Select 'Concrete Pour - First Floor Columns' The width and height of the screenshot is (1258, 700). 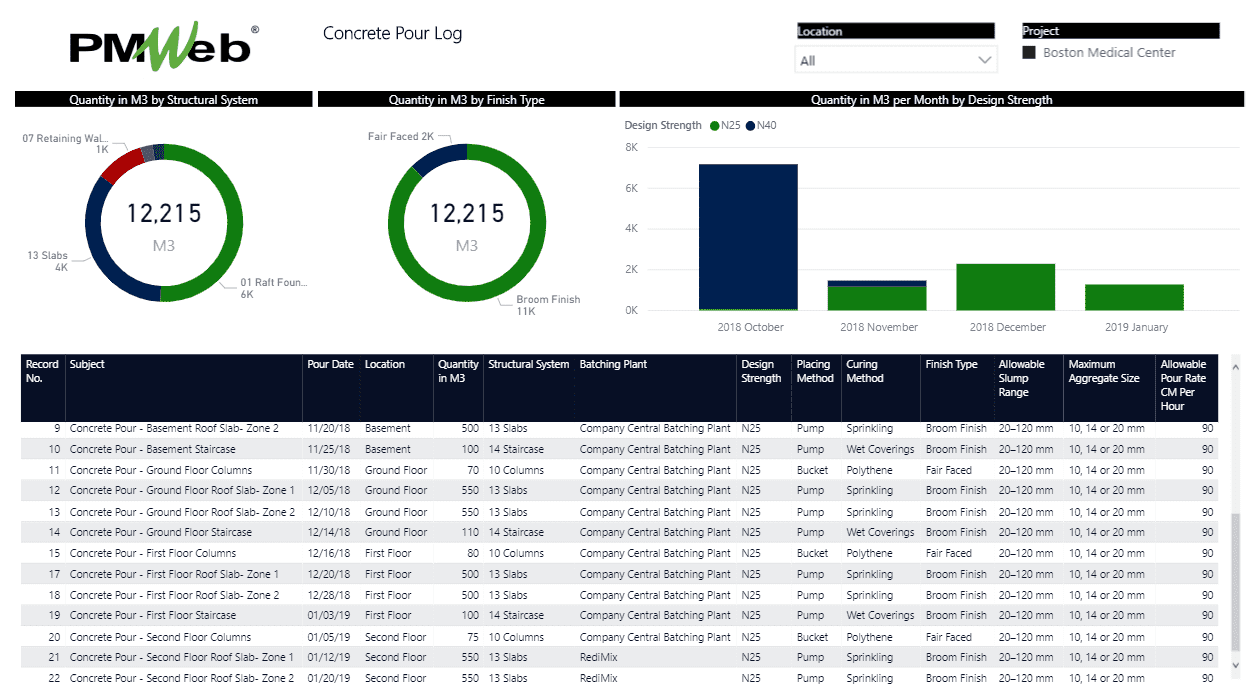click(153, 553)
